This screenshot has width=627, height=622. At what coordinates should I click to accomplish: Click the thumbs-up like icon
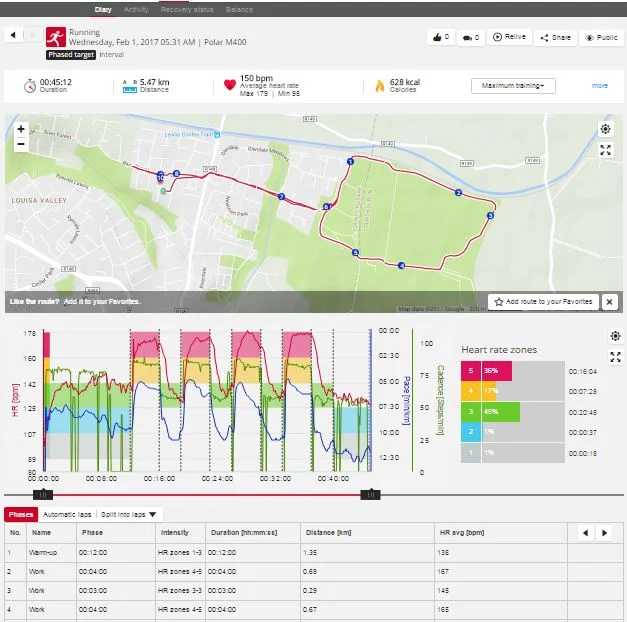(x=437, y=37)
